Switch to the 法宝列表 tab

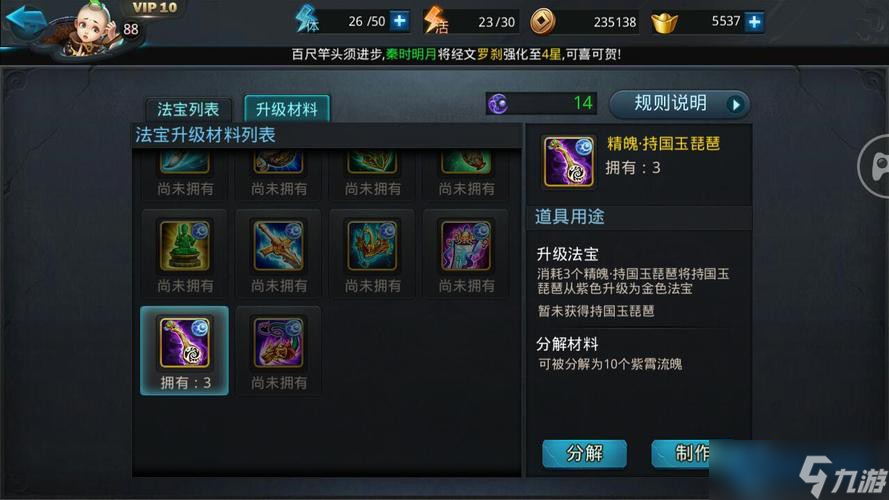pos(188,109)
